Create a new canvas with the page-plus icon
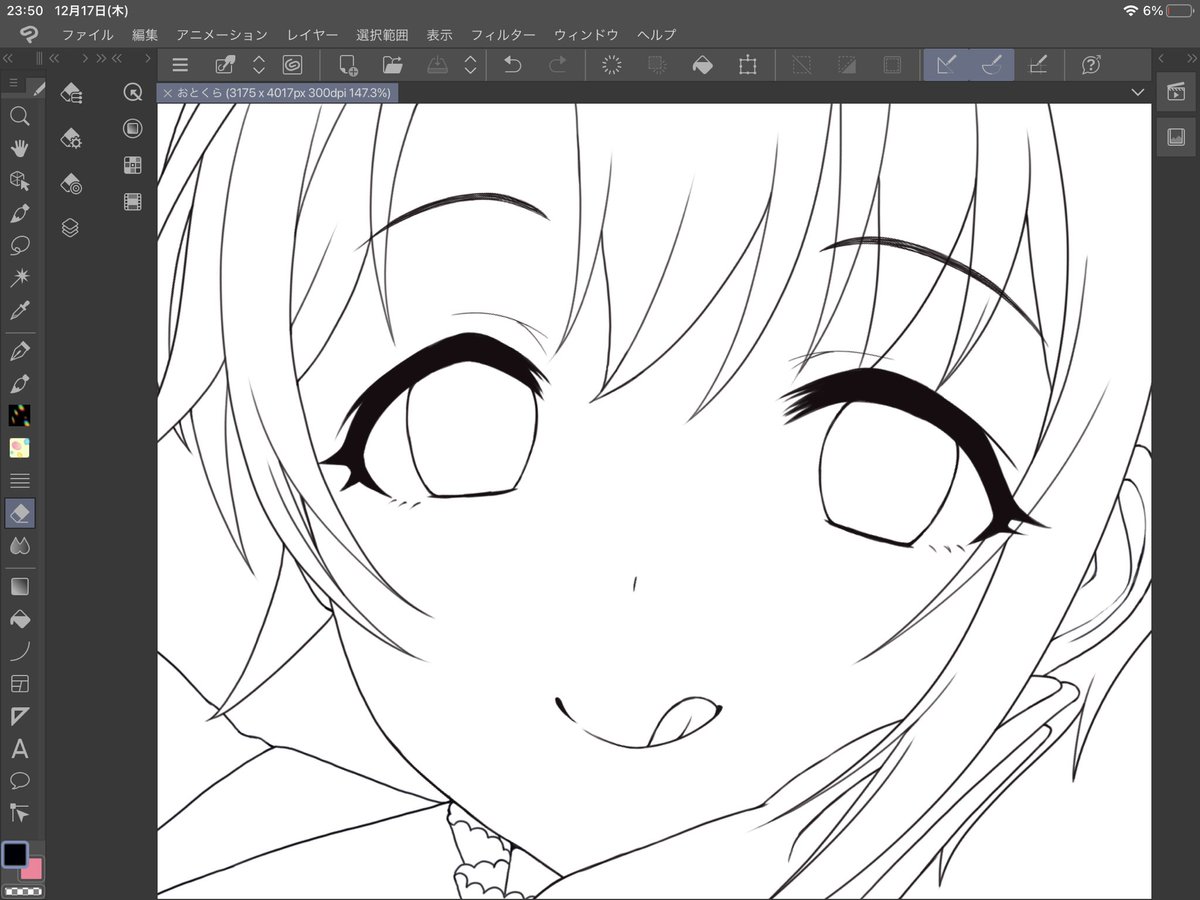Screen dimensions: 1200x900 (x=348, y=66)
